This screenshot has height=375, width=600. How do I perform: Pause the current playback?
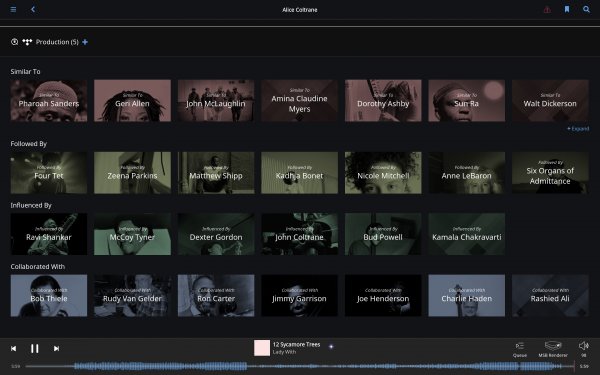click(34, 348)
